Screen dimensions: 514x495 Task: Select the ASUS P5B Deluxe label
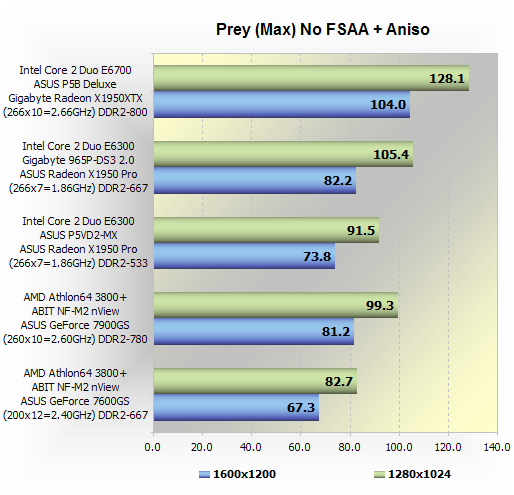(75, 84)
